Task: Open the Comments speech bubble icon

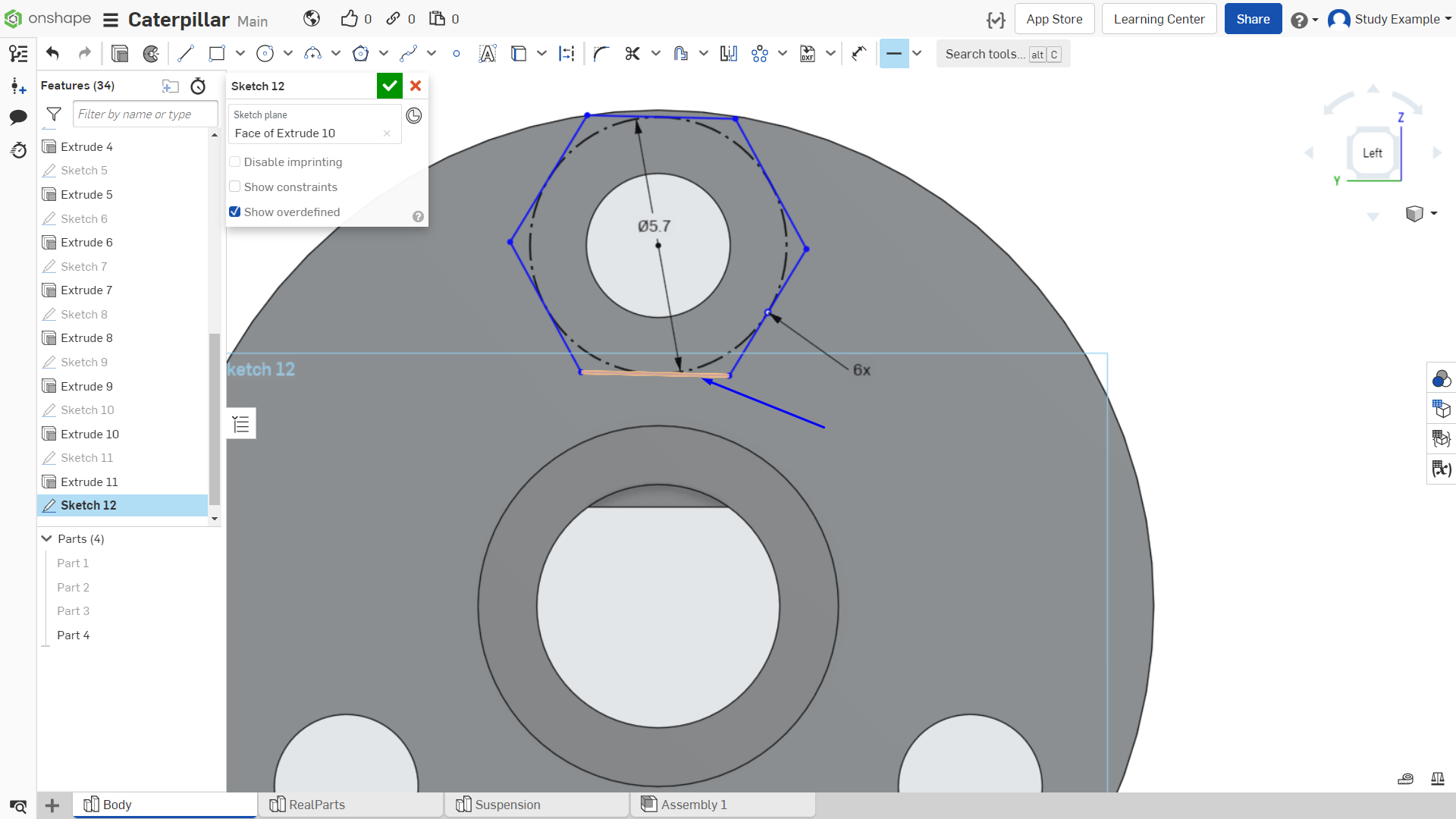Action: pos(18,117)
